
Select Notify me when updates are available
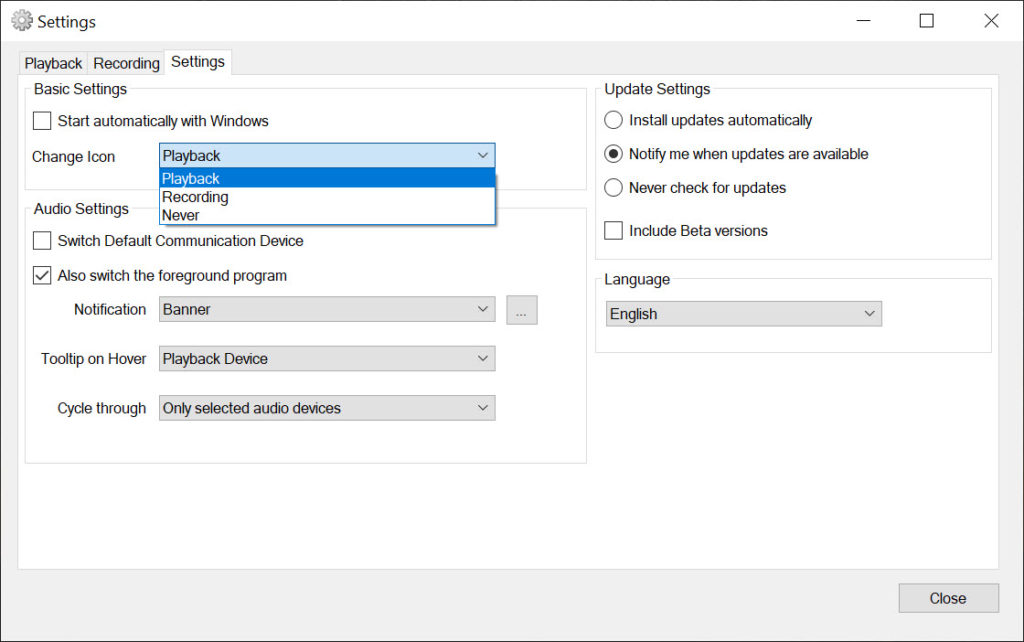coord(614,154)
